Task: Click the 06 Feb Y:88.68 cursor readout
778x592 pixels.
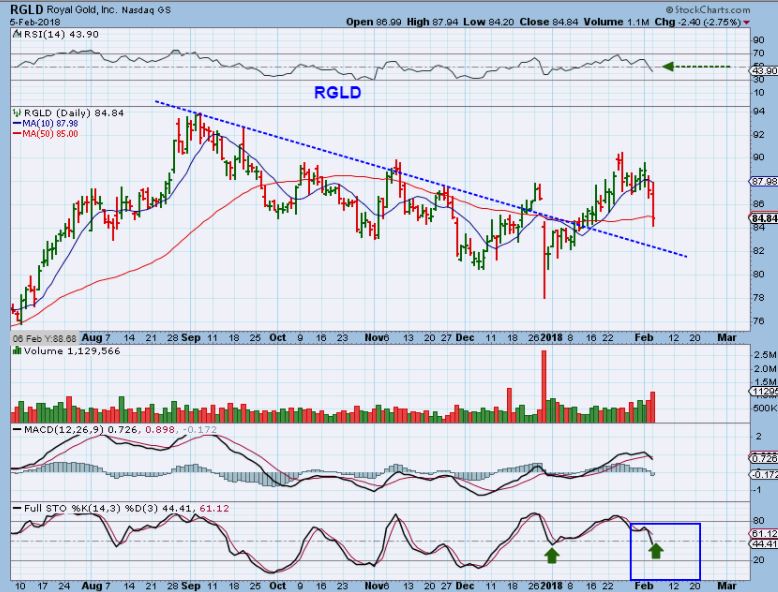Action: [44, 338]
